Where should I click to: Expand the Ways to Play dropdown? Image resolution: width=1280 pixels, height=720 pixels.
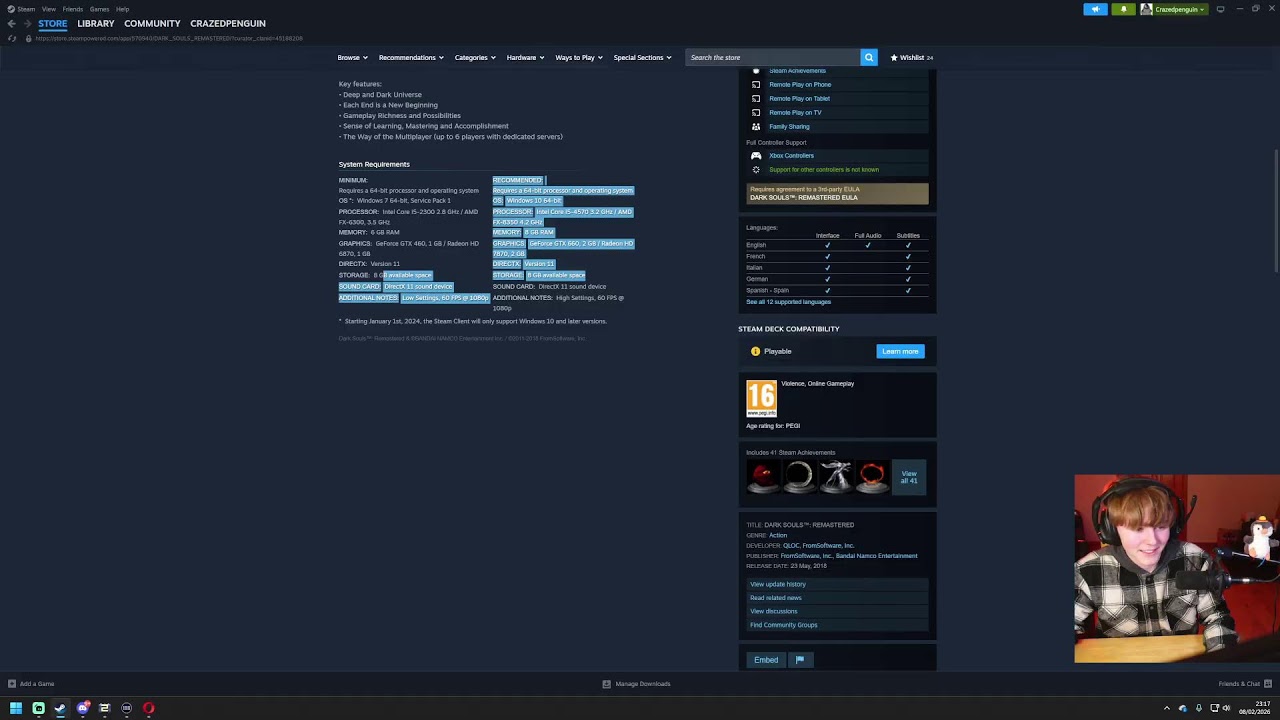(579, 57)
